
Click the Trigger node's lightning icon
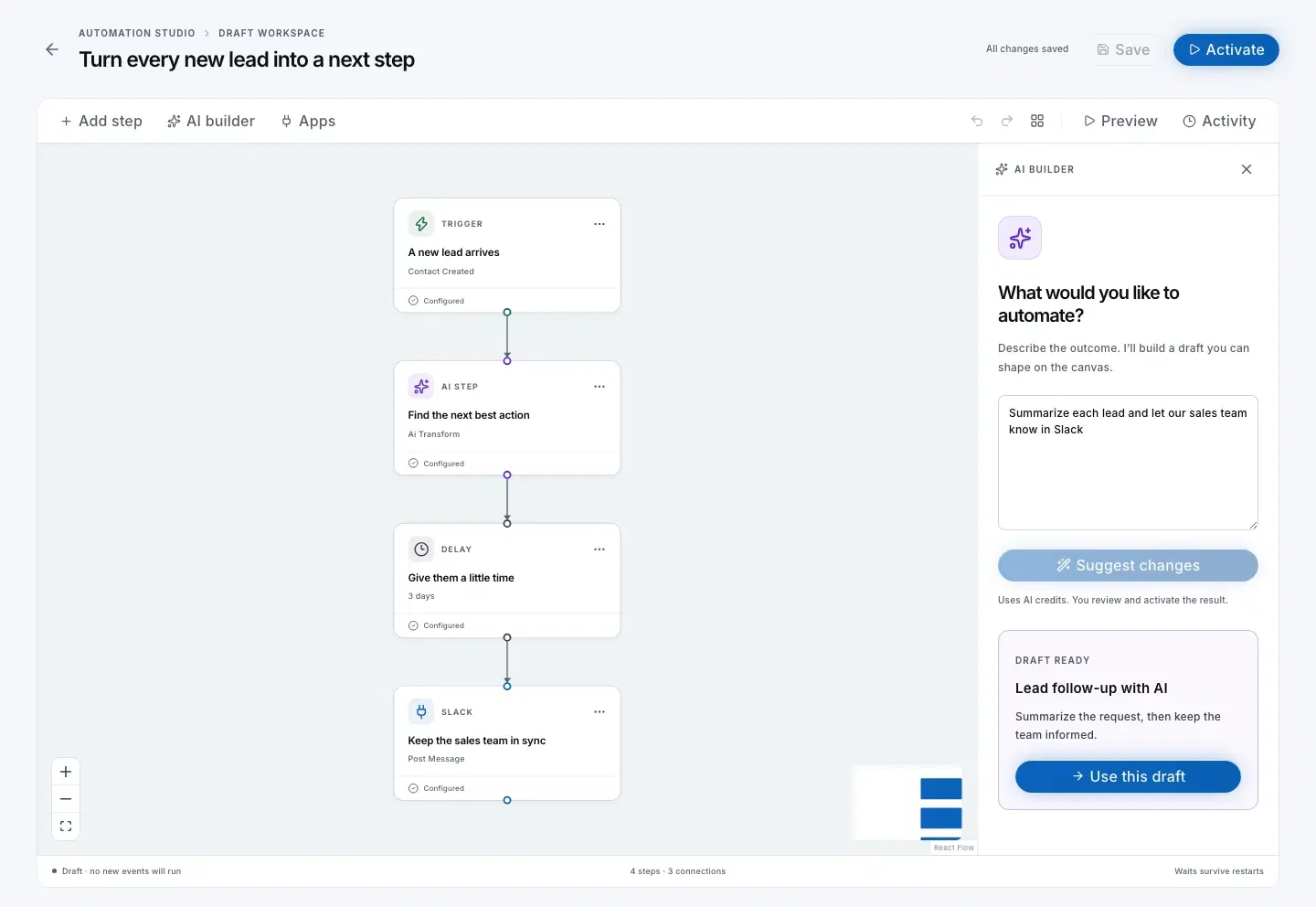[421, 224]
